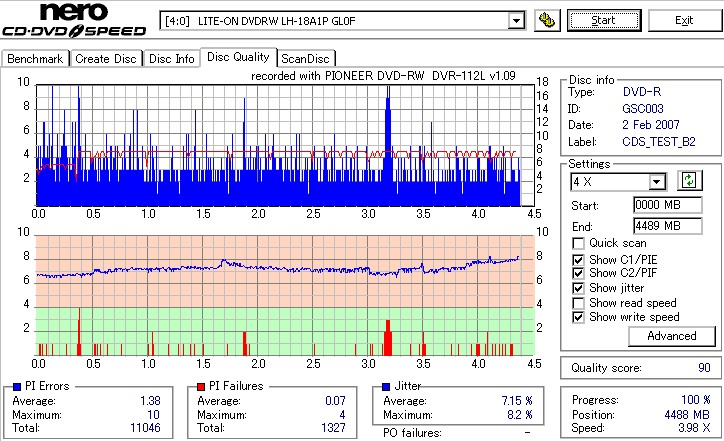Select the Disc Quality tab
This screenshot has height=441, width=724.
click(238, 57)
